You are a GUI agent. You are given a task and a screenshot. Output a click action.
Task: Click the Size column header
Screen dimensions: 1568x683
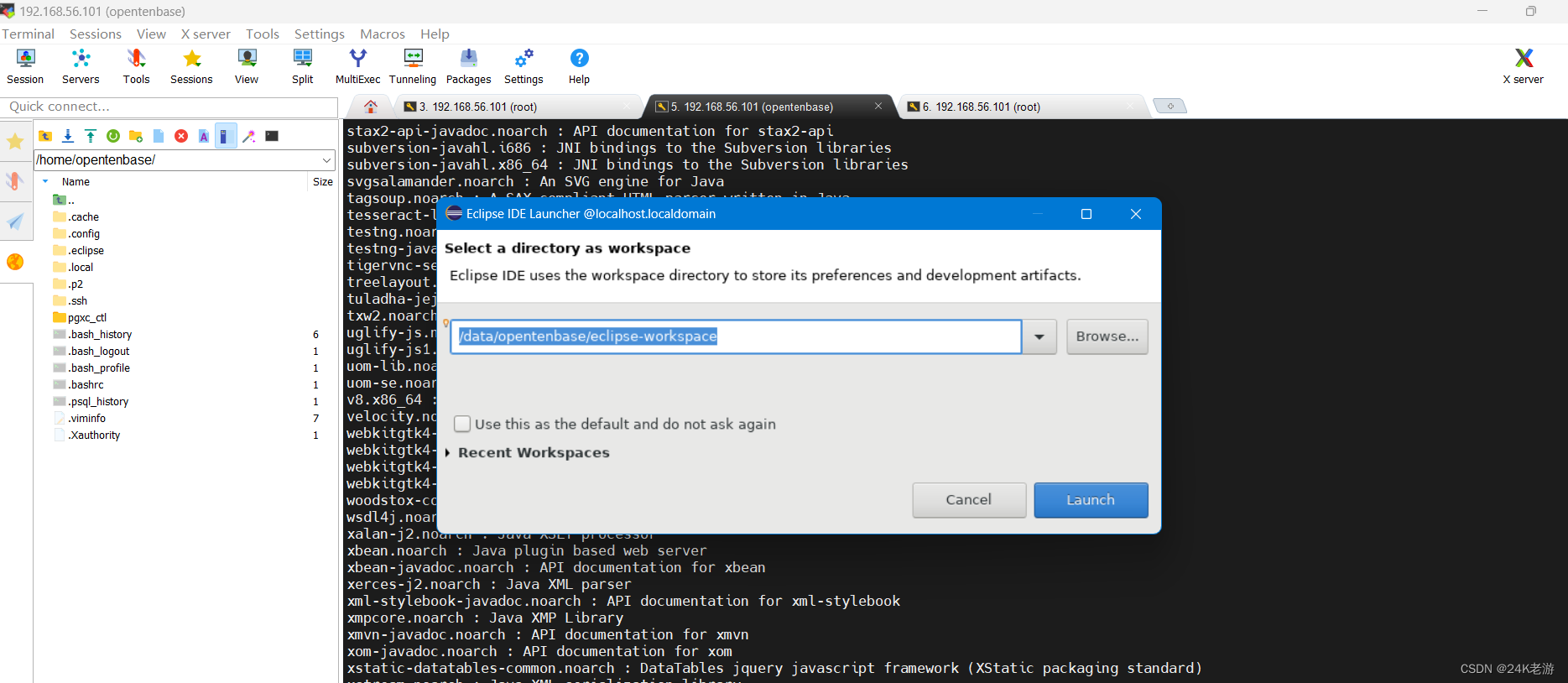323,181
